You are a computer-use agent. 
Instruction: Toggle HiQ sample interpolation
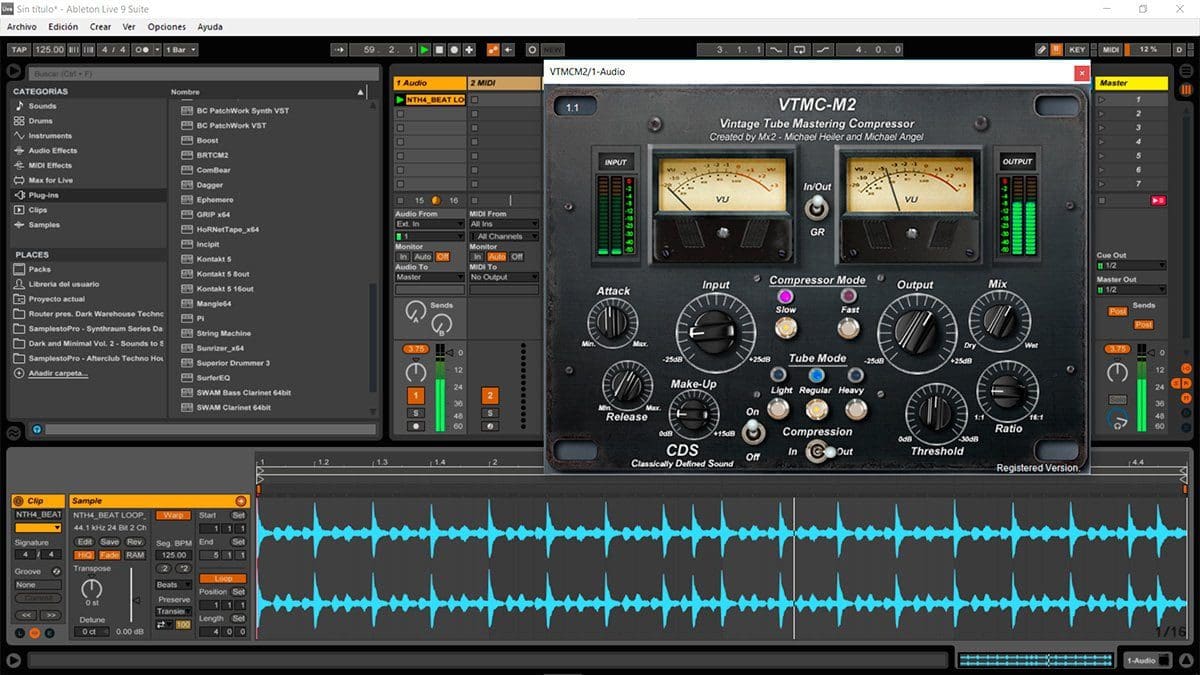click(x=85, y=555)
